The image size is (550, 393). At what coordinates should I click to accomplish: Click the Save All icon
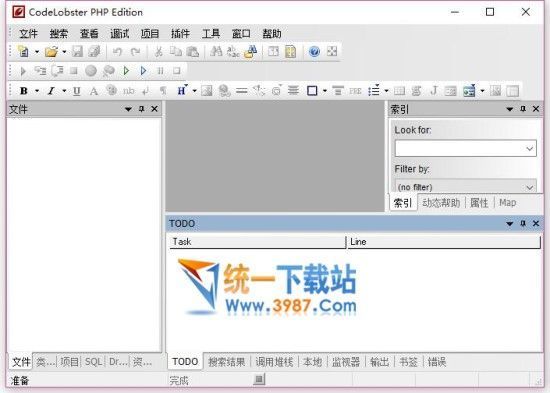pos(94,52)
